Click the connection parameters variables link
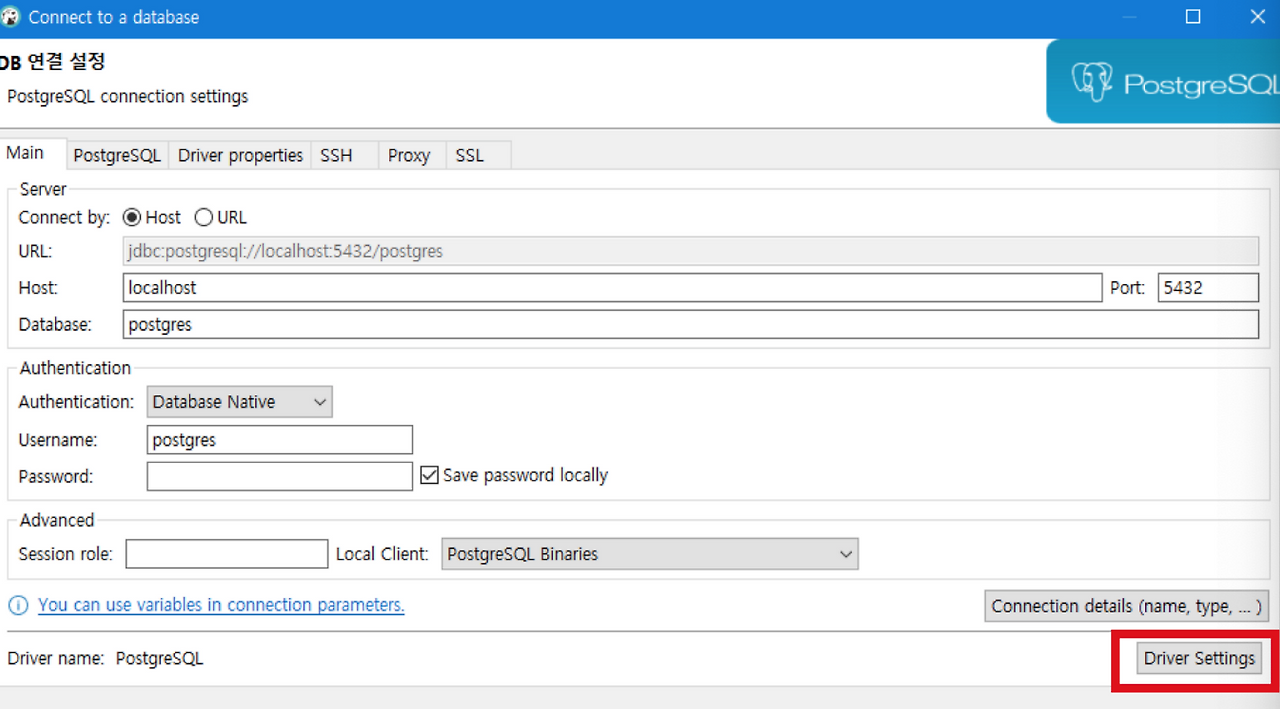 (220, 604)
